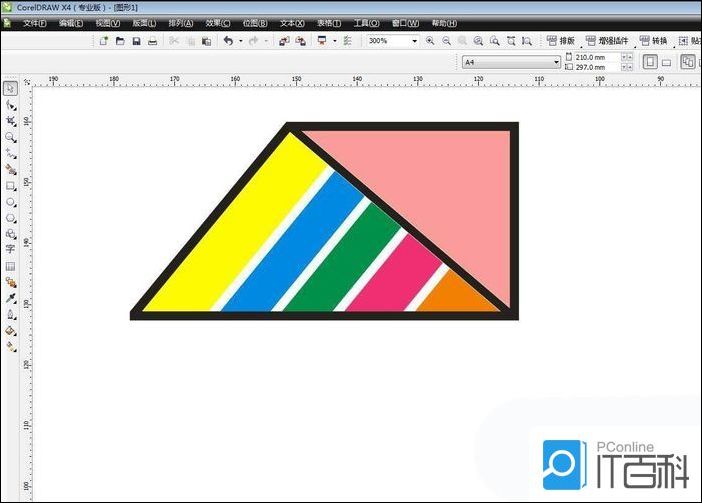The height and width of the screenshot is (503, 702).
Task: Zoom to page width icon
Action: (x=511, y=41)
